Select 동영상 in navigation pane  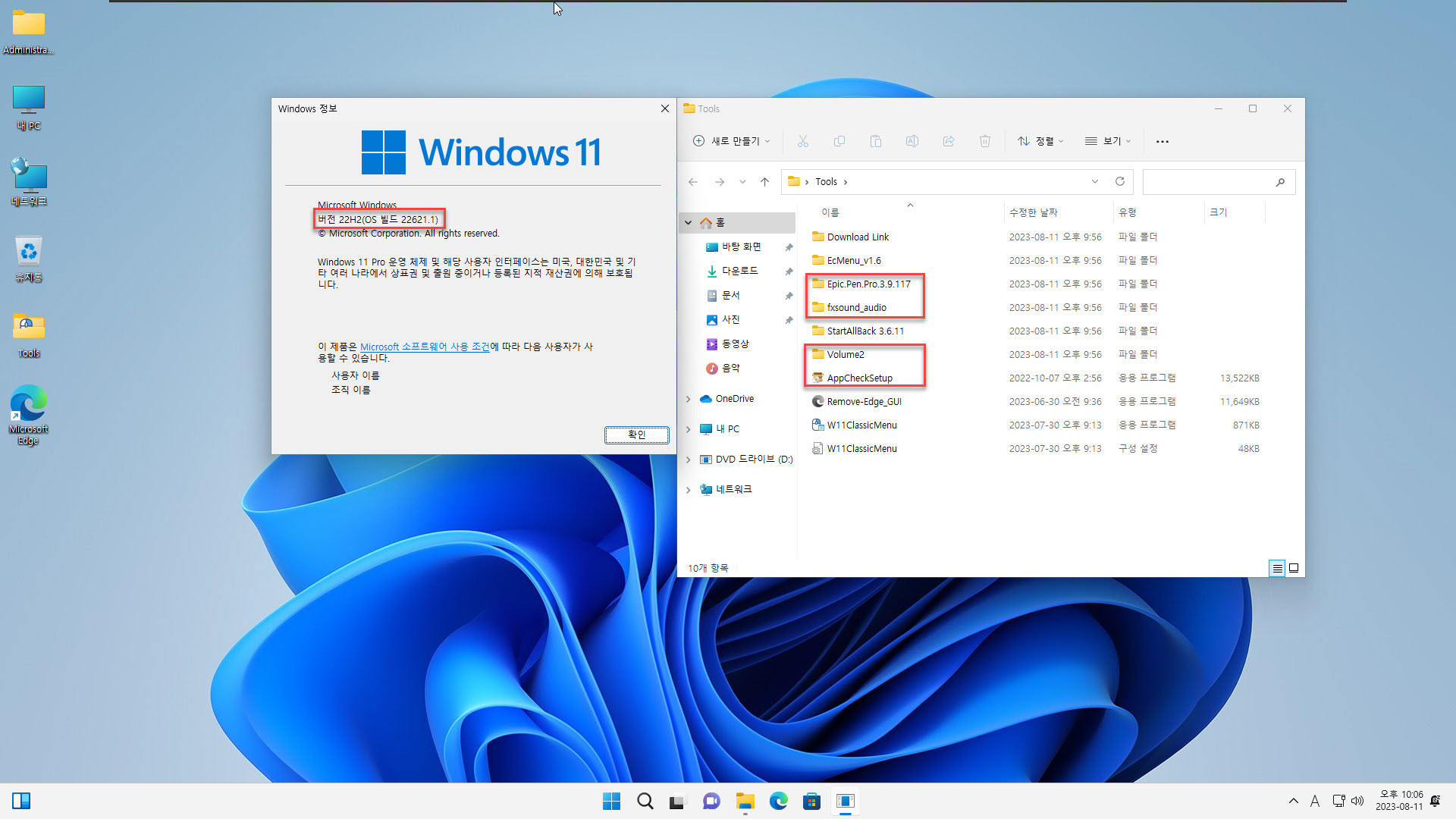(x=735, y=344)
